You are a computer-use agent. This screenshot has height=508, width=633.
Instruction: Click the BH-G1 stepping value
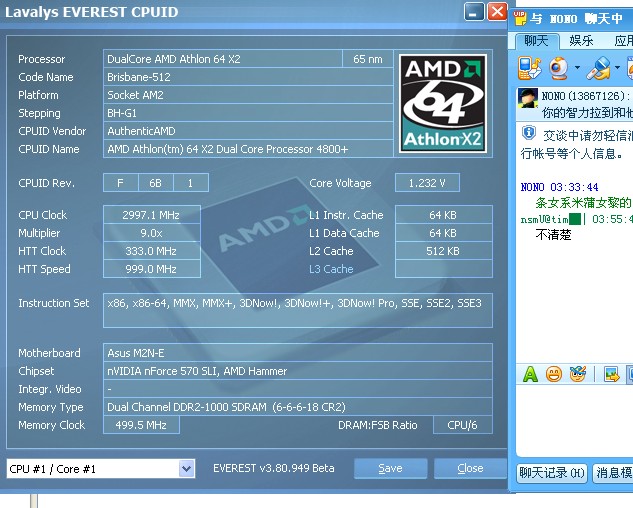[x=248, y=113]
